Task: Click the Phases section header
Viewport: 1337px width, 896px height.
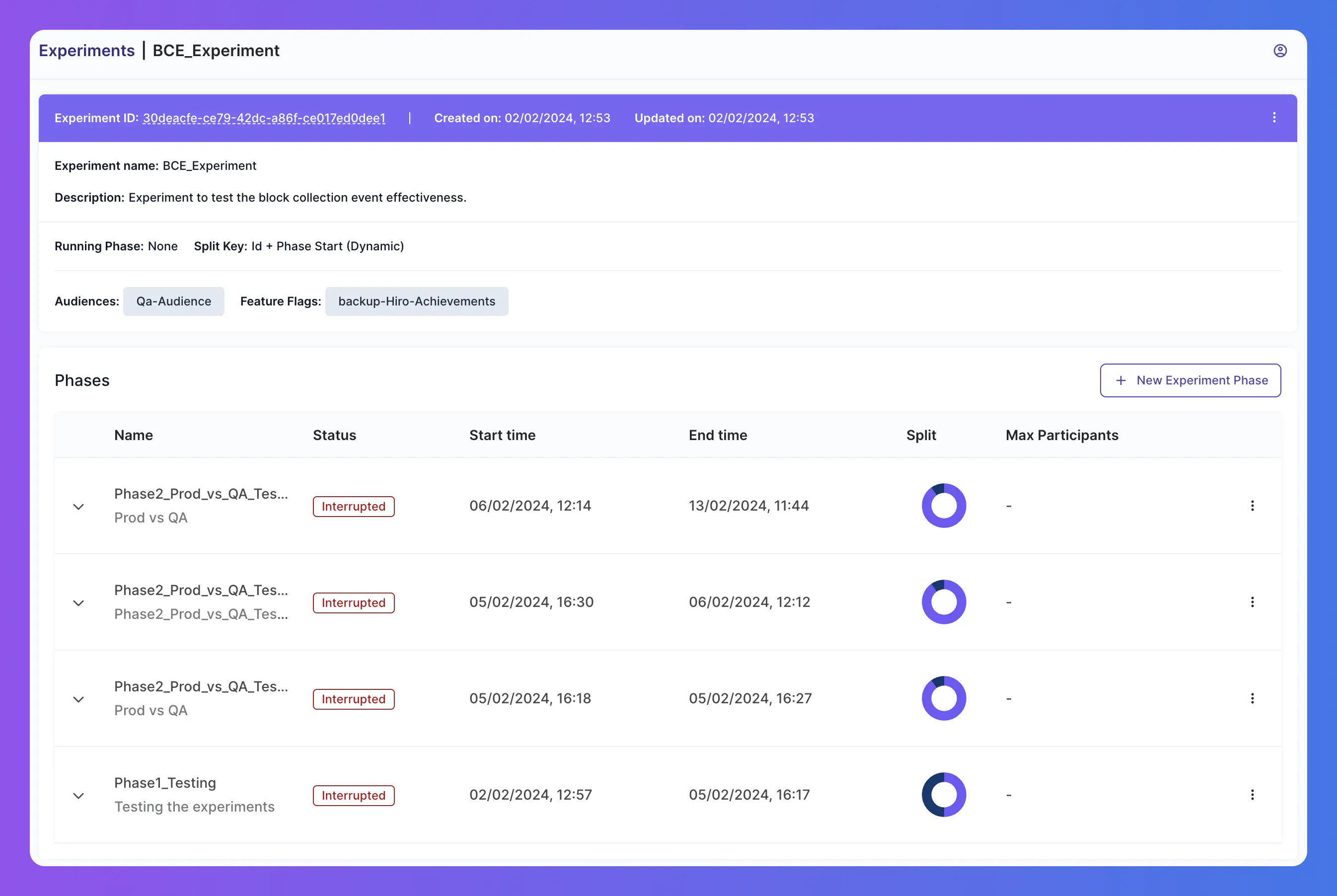Action: pyautogui.click(x=82, y=380)
